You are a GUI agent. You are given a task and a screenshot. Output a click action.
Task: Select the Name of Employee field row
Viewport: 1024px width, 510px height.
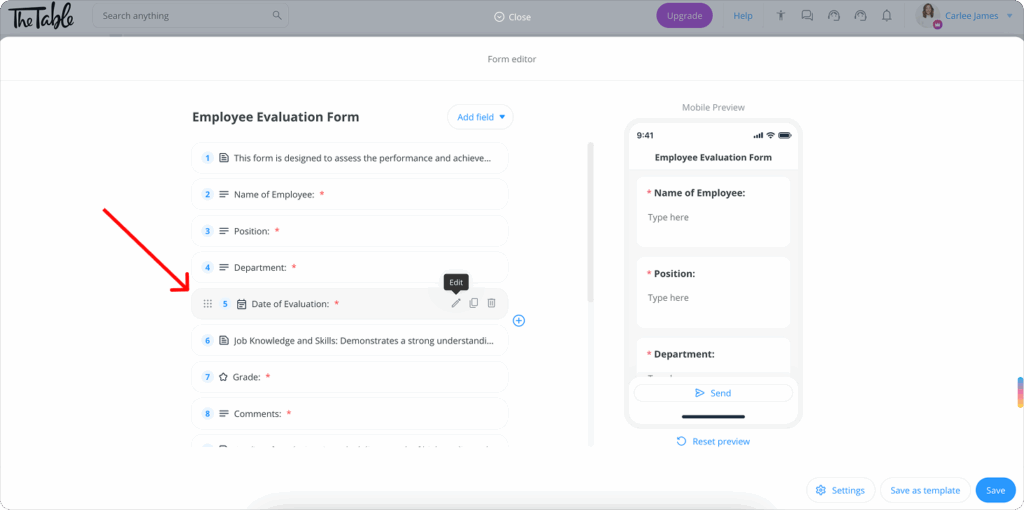pyautogui.click(x=349, y=194)
